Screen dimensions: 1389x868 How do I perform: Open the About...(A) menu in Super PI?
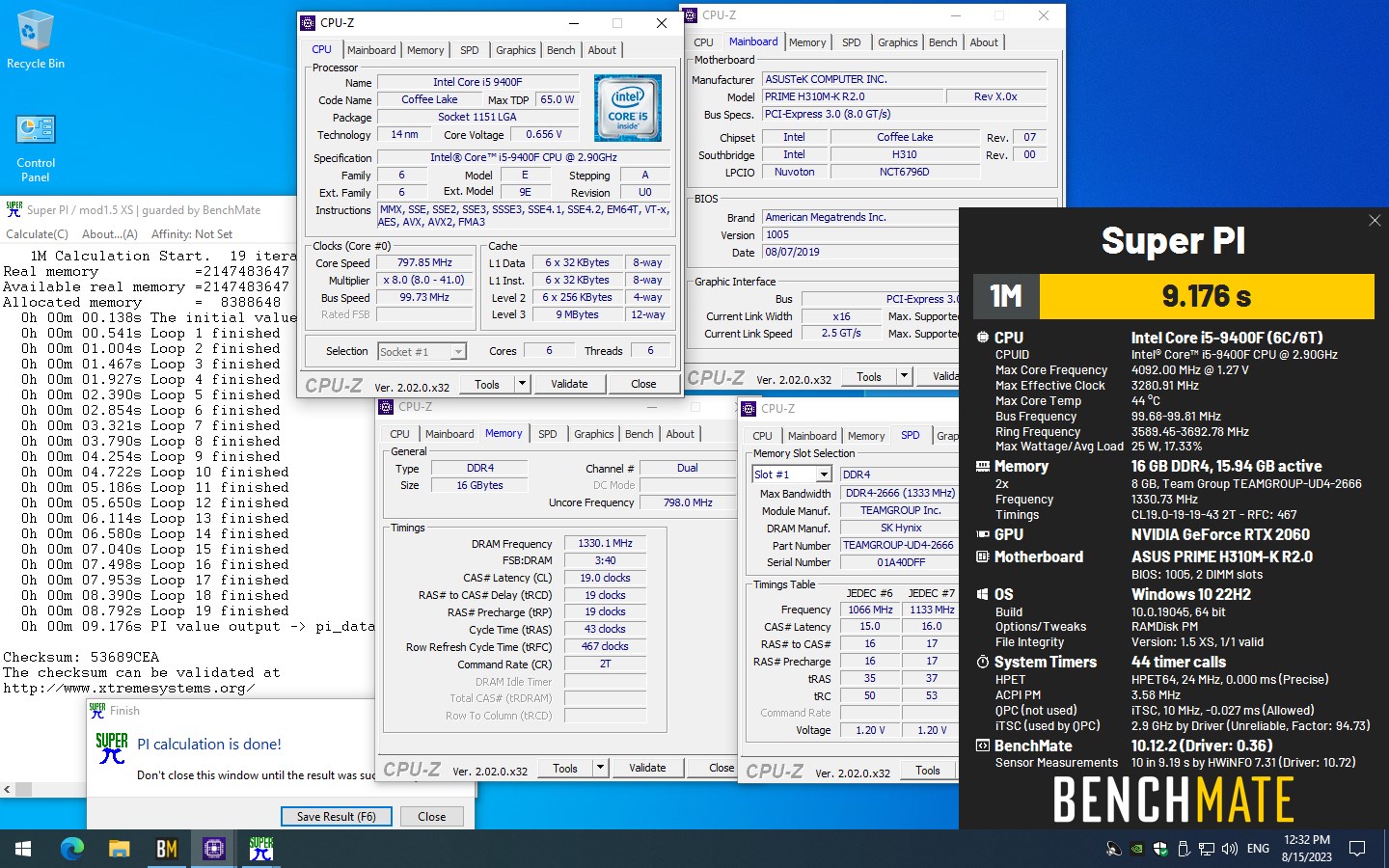[x=110, y=234]
